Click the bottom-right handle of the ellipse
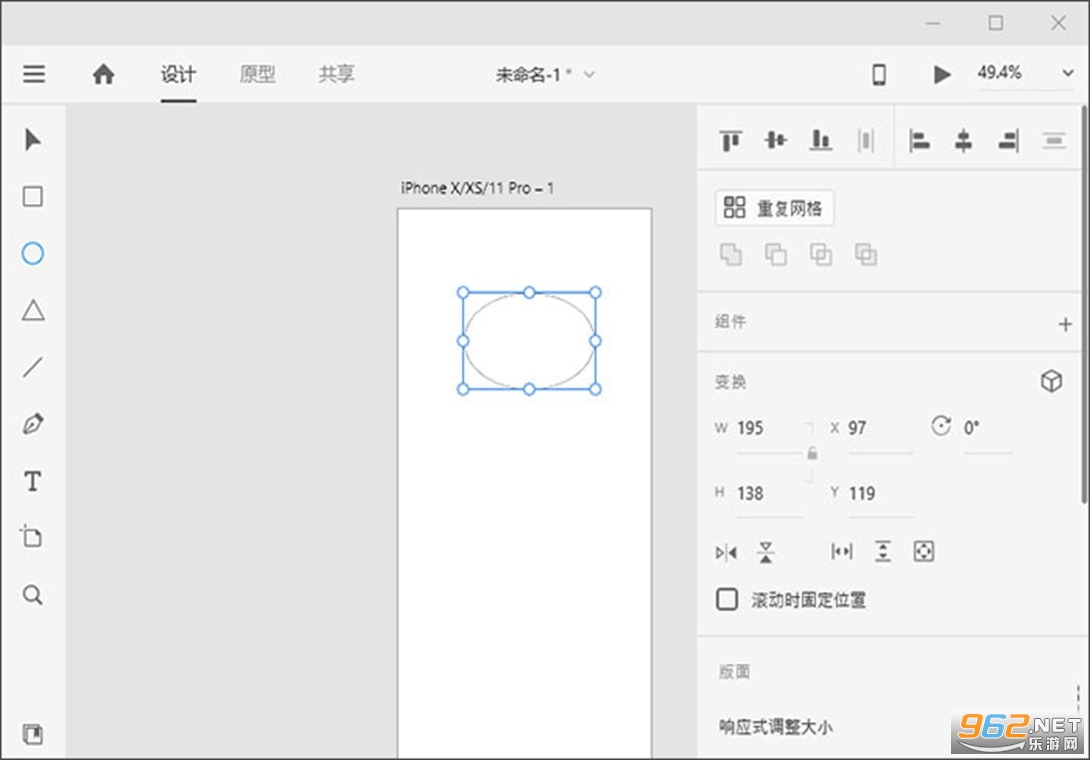Screen dimensions: 1090x760 pos(595,389)
